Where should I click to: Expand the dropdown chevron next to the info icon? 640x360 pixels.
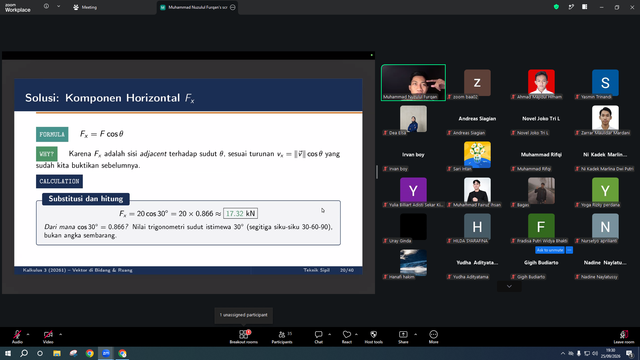point(58,7)
